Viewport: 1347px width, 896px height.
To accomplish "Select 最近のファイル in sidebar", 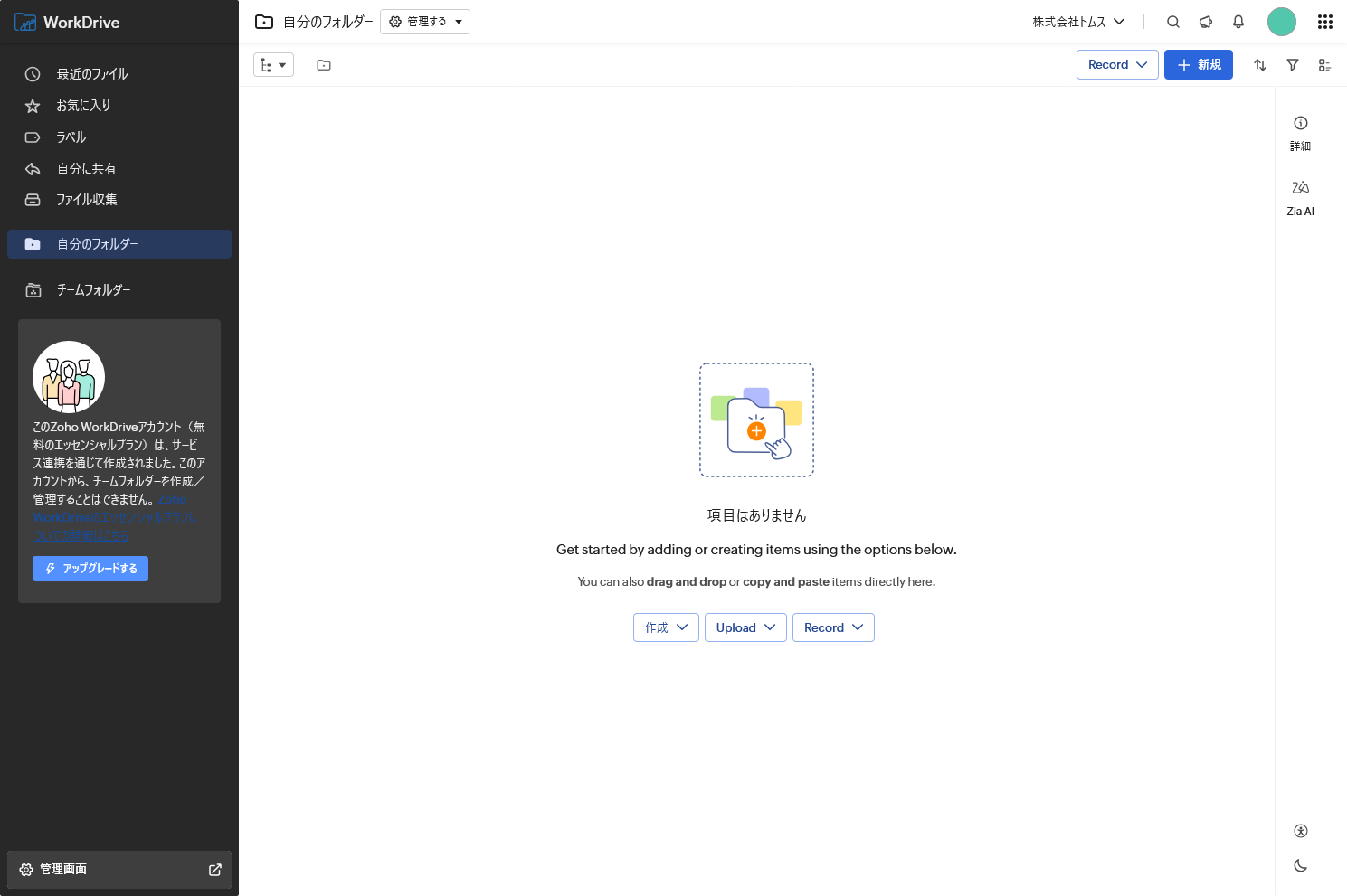I will 91,74.
